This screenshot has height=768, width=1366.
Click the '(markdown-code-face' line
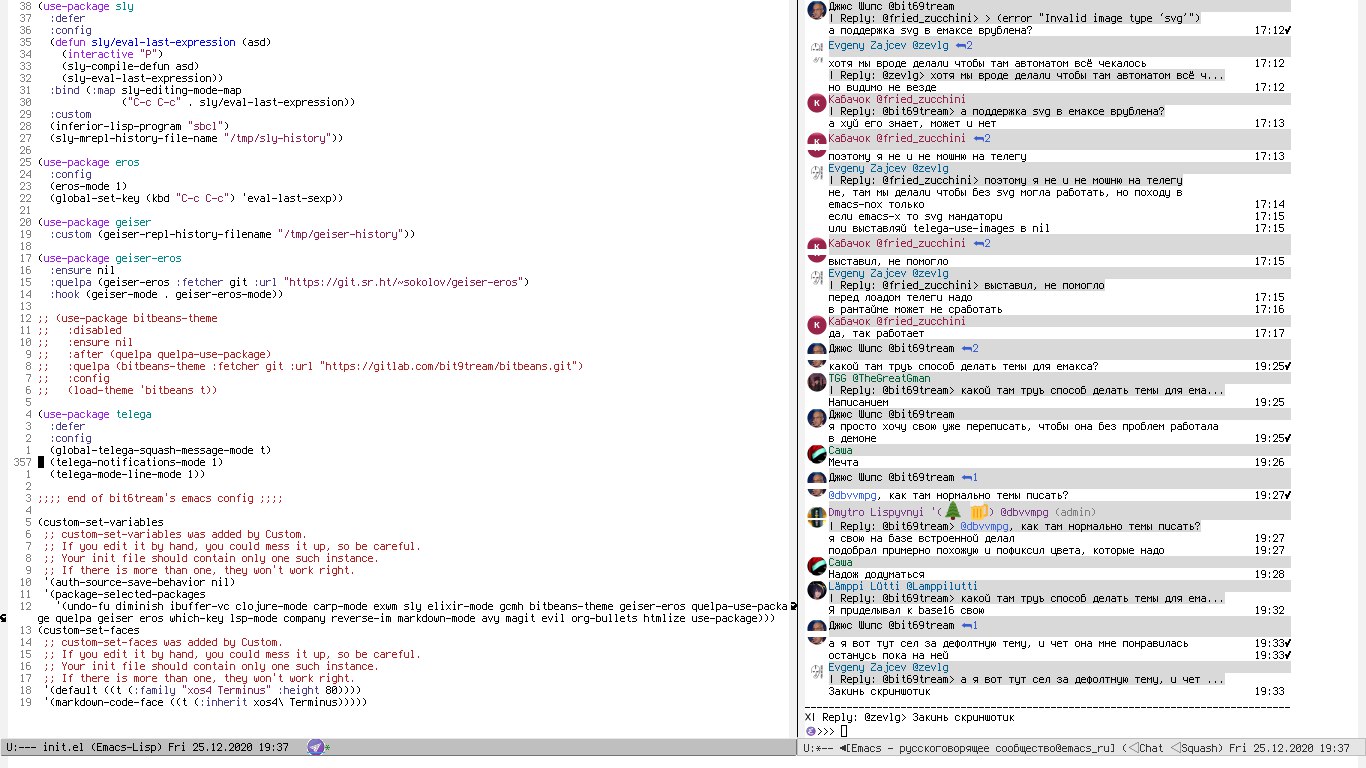[207, 702]
